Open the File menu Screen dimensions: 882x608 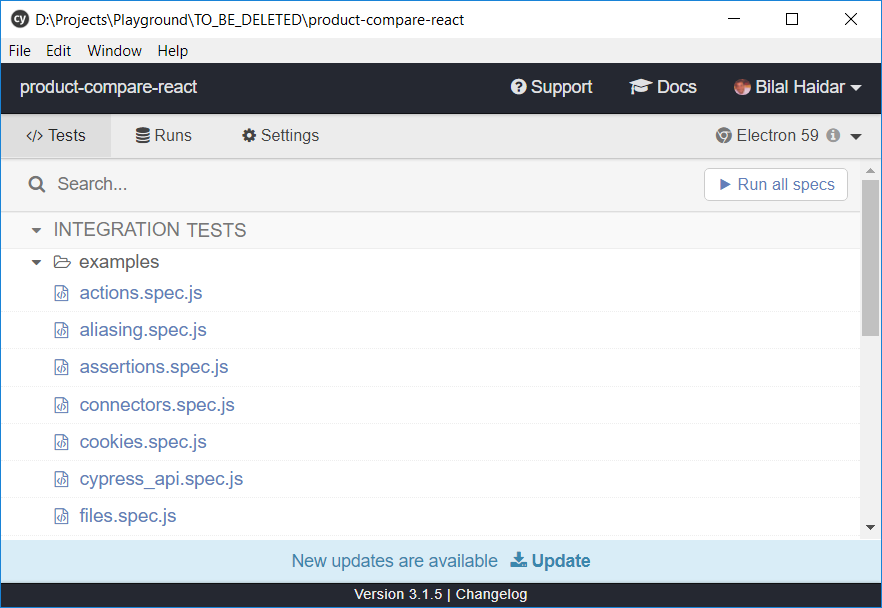tap(20, 51)
